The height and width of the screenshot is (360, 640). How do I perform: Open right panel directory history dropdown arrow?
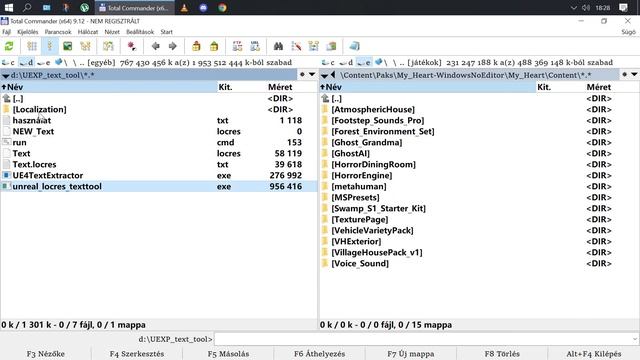(x=634, y=75)
